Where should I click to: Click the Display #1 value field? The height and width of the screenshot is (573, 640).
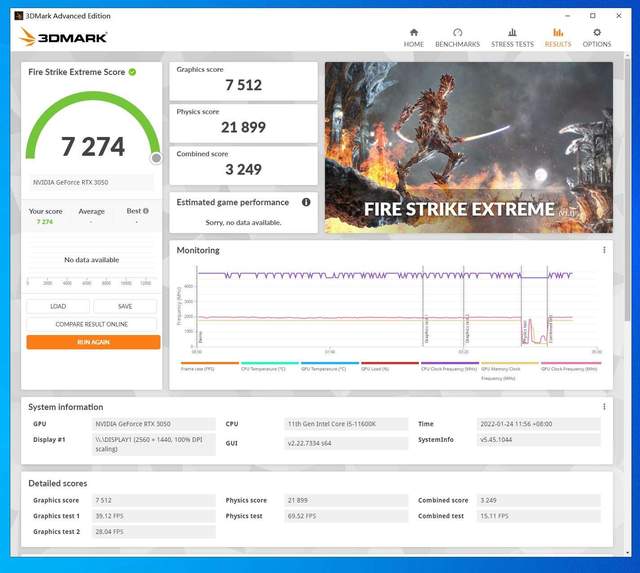[x=153, y=444]
